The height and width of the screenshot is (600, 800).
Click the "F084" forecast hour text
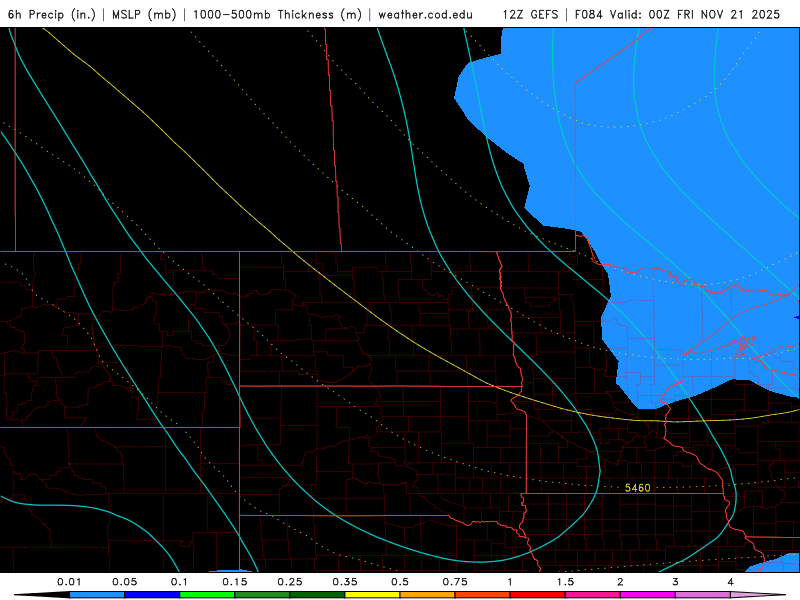(590, 14)
